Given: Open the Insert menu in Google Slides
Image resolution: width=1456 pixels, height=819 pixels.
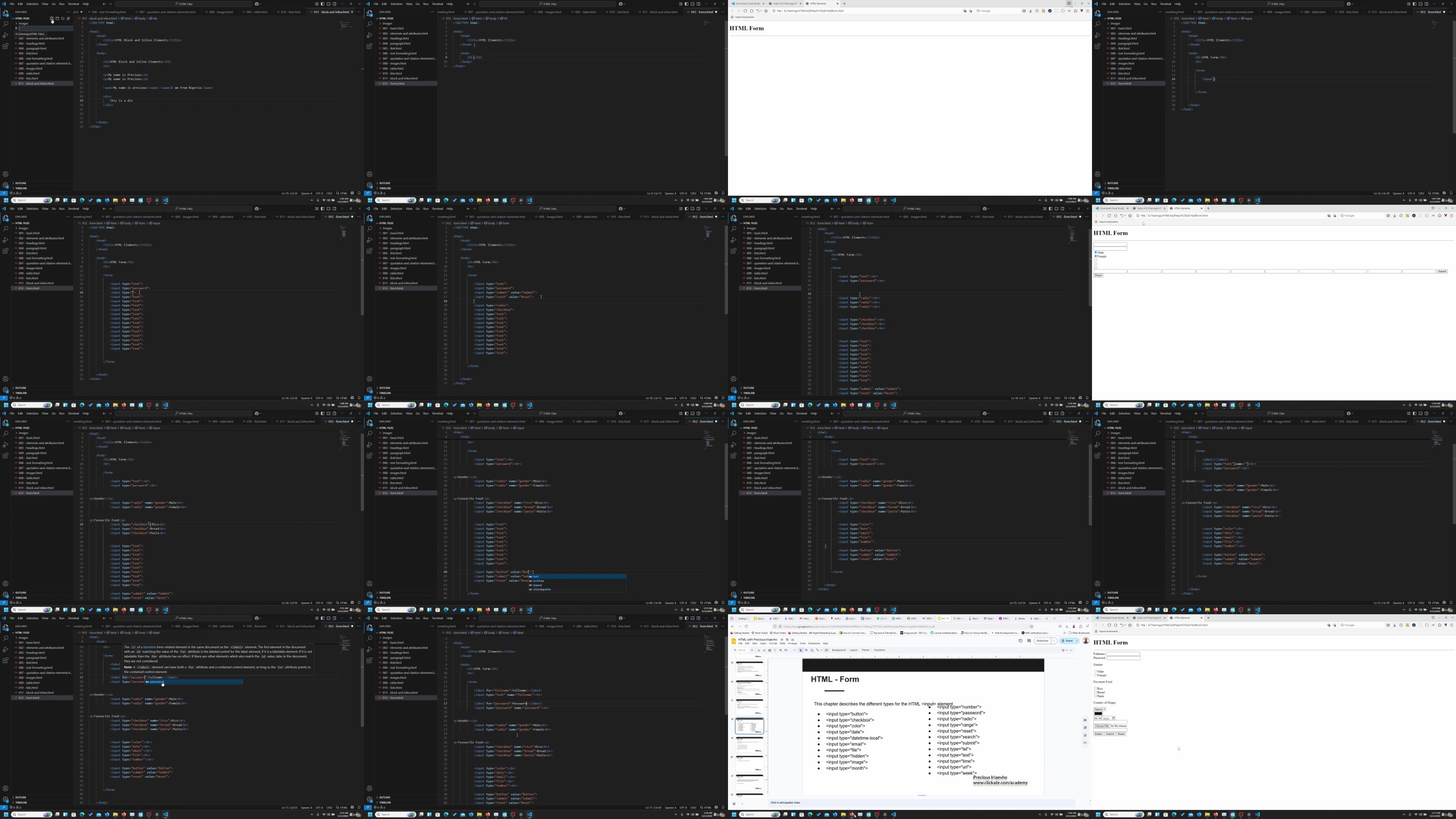Looking at the screenshot, I should (x=763, y=643).
